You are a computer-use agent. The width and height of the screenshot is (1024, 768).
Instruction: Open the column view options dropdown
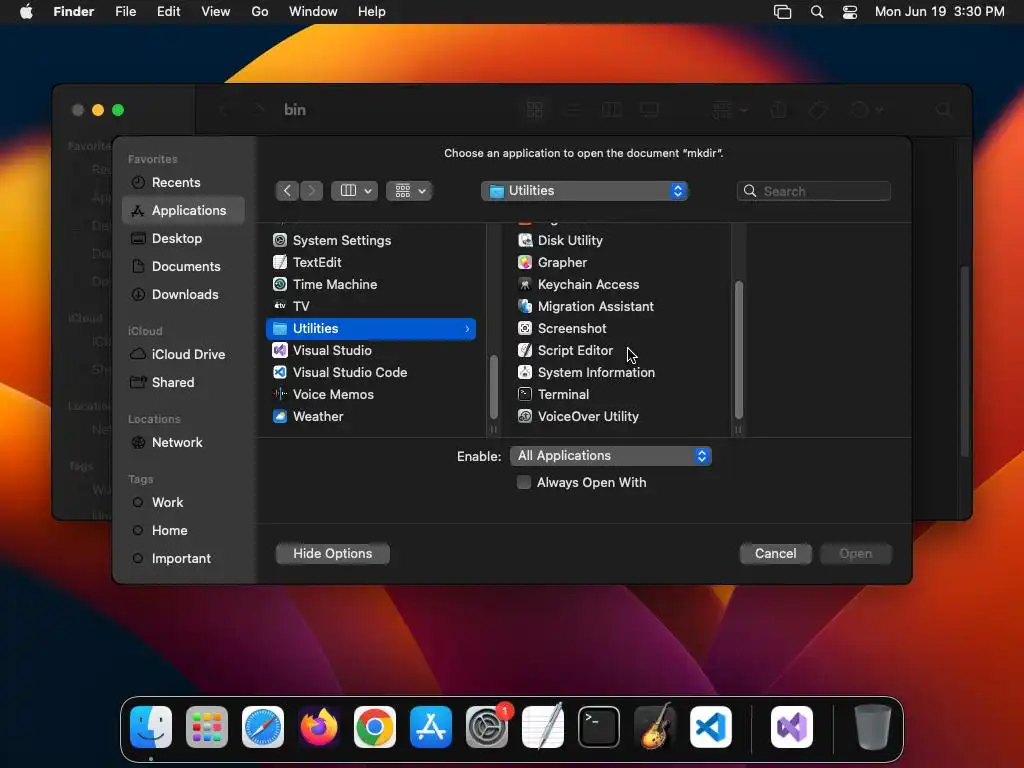click(x=355, y=191)
